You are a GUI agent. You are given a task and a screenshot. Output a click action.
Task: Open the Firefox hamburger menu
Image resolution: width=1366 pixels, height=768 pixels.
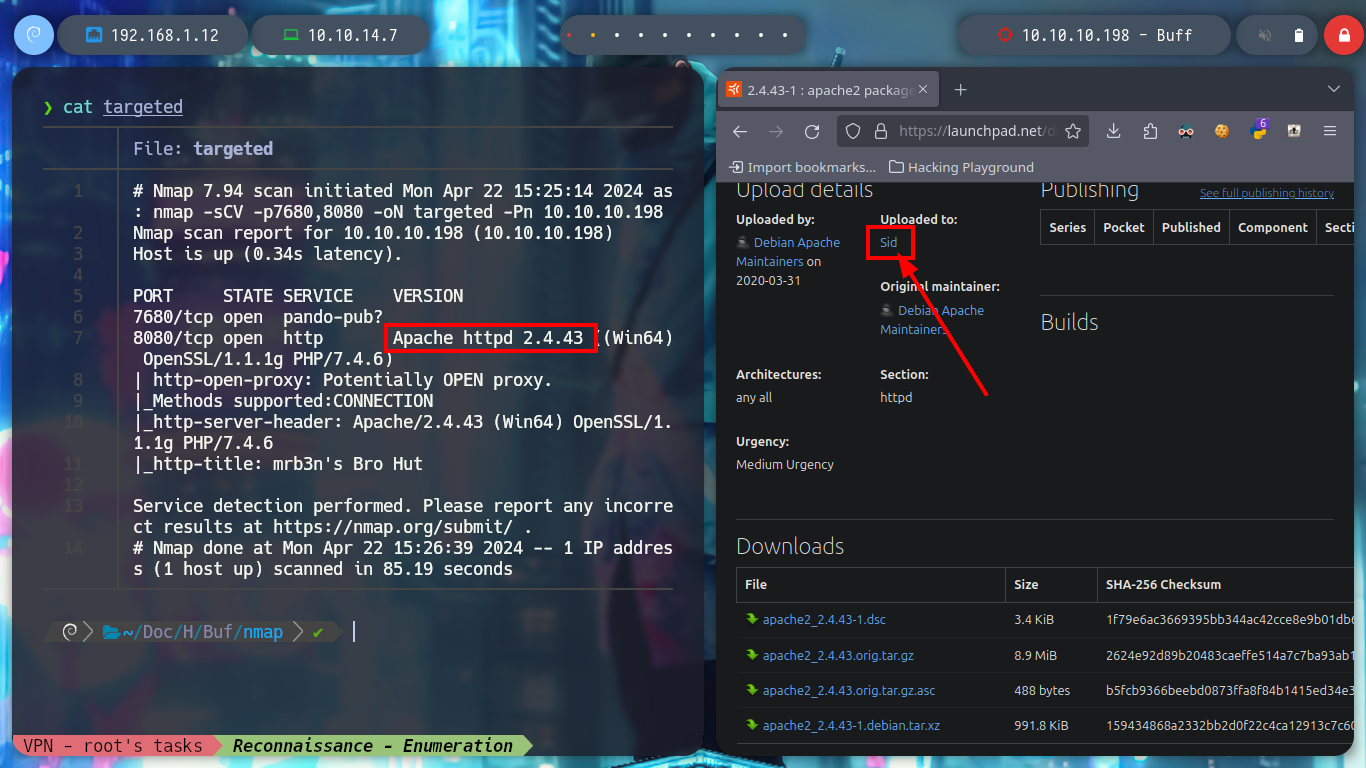1330,131
